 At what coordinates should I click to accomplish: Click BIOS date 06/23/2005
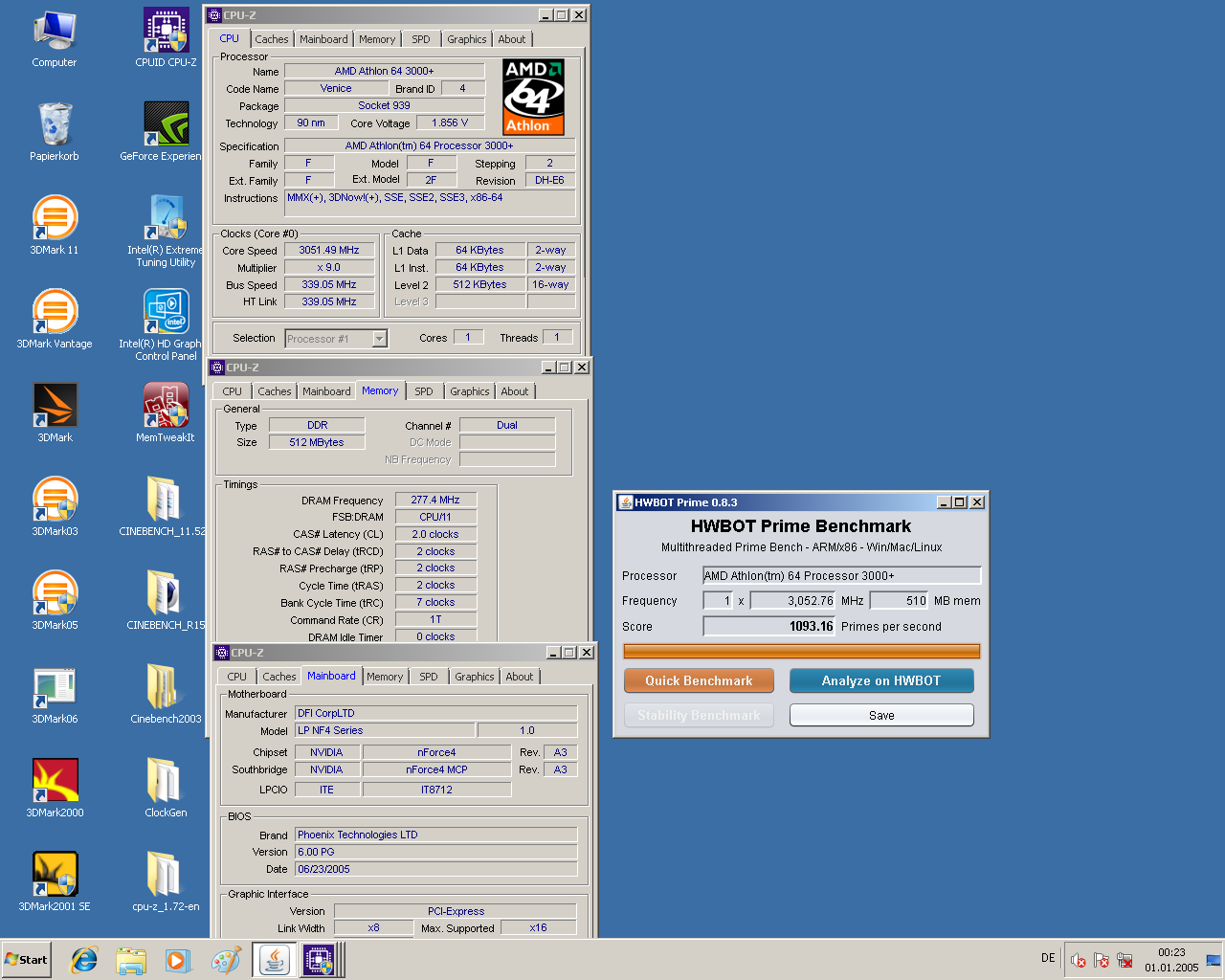pos(436,869)
